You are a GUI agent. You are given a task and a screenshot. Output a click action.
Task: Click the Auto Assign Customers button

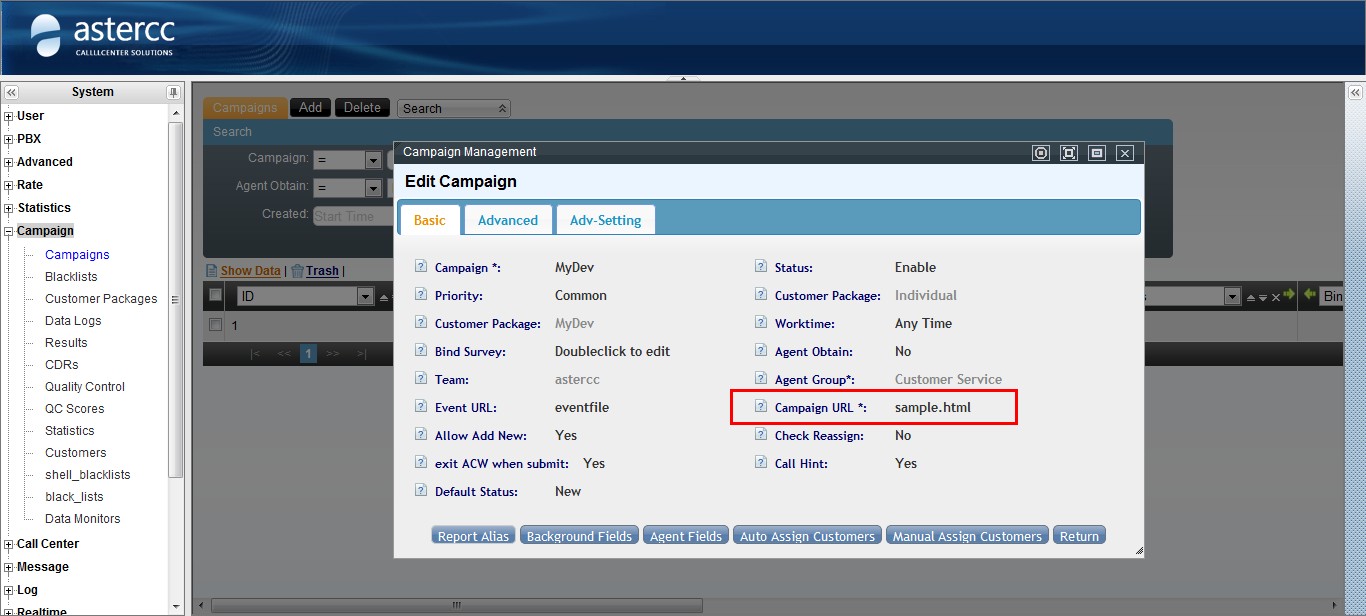click(807, 536)
